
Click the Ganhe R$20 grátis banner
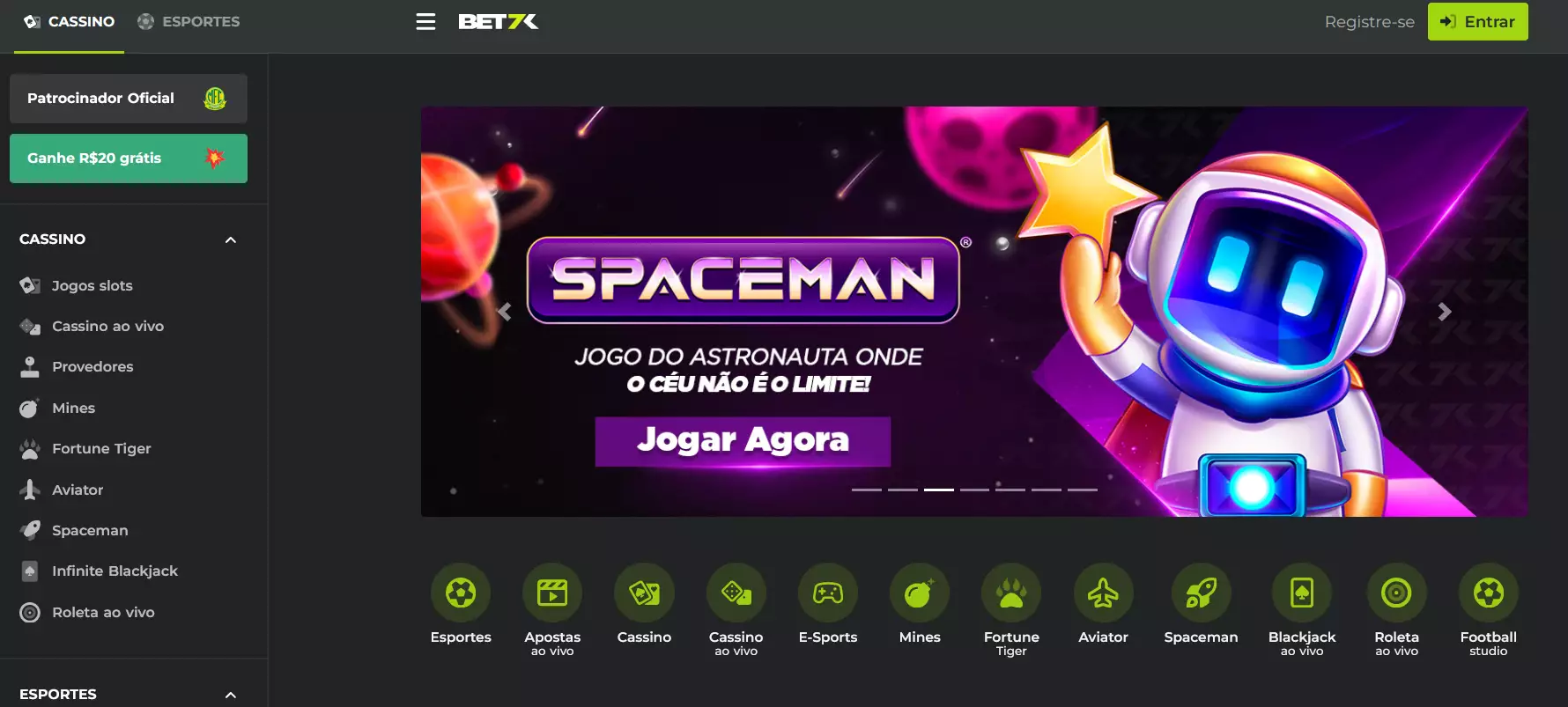[x=129, y=158]
